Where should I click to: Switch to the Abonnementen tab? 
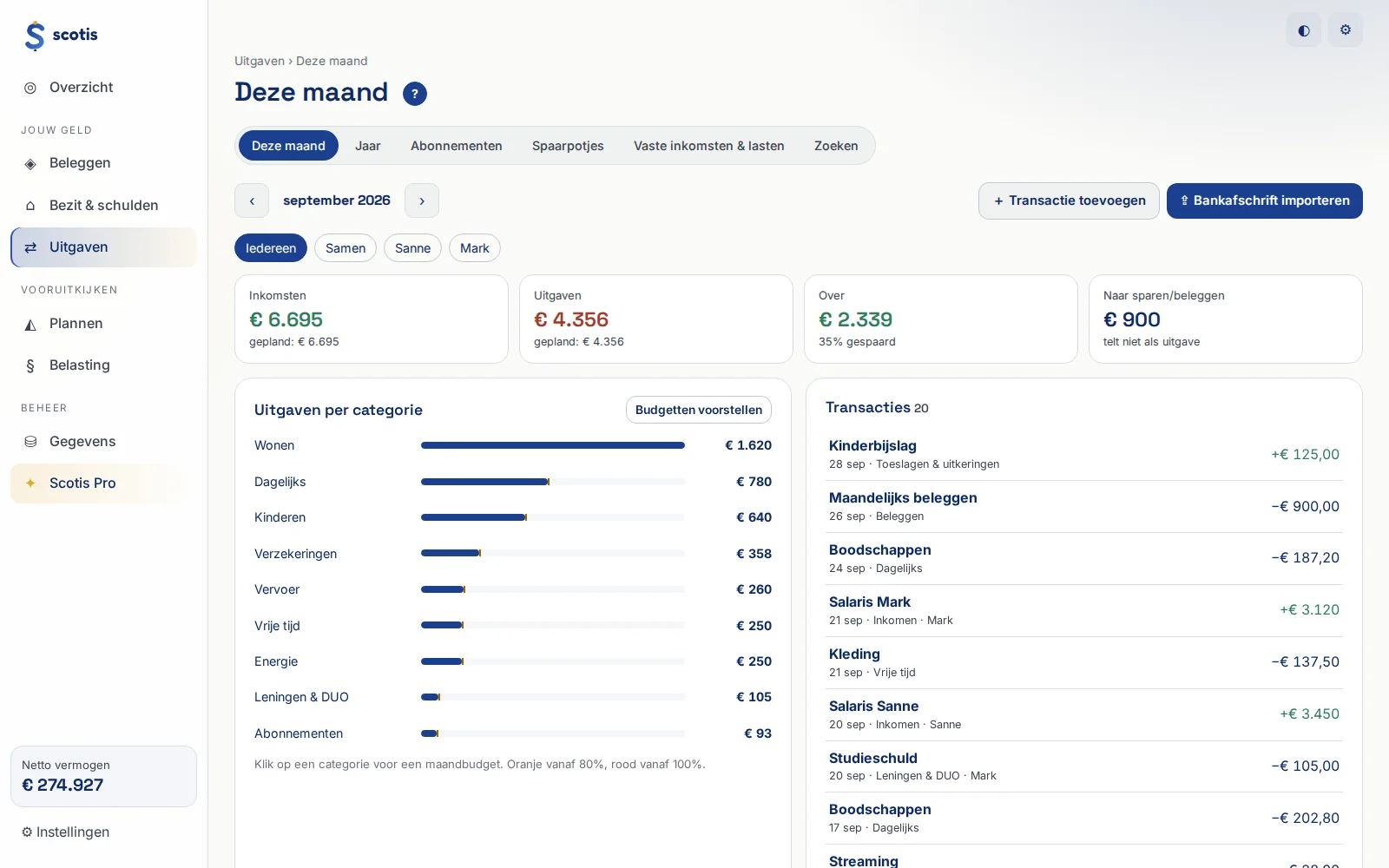click(x=457, y=146)
